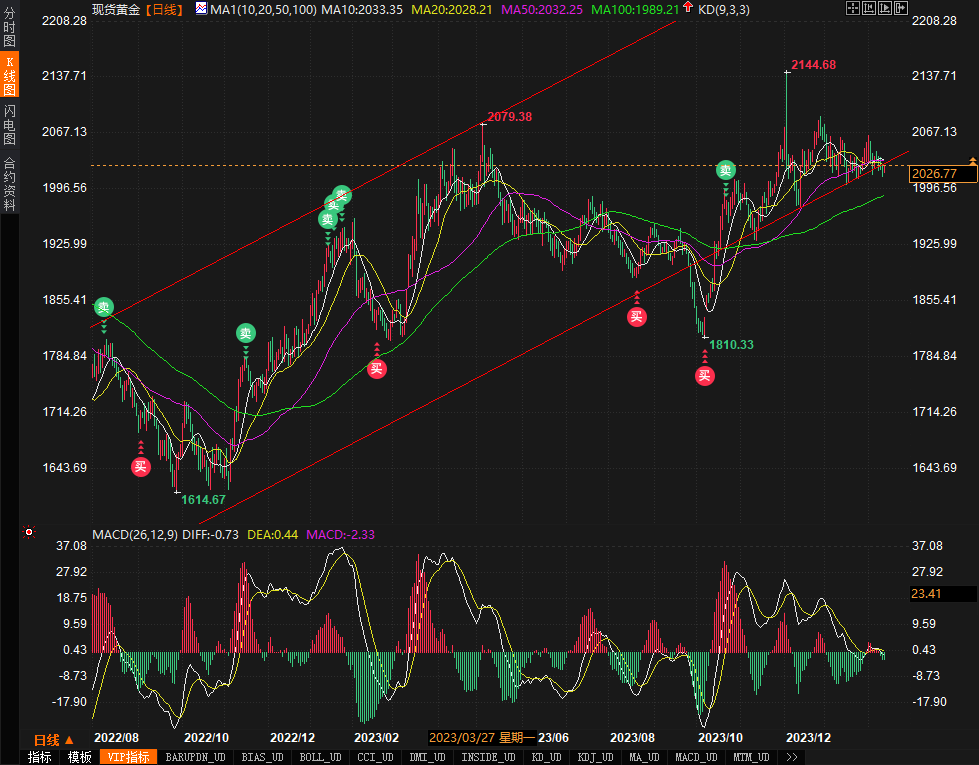Click the red up-arrow icon before KD(9,3,3)
Viewport: 979px width, 765px height.
click(x=689, y=9)
